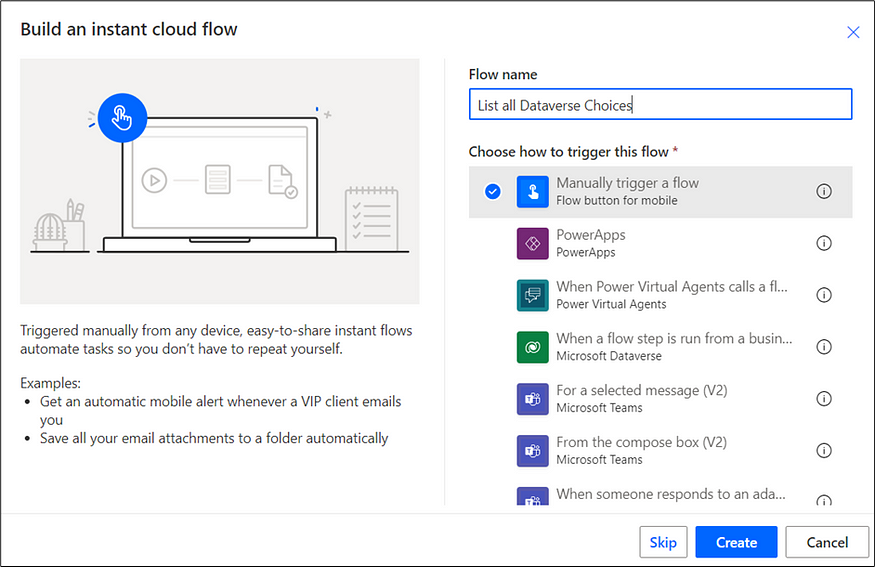Click 'Power Virtual Agents' subtitle text
This screenshot has height=567, width=875.
tap(611, 304)
